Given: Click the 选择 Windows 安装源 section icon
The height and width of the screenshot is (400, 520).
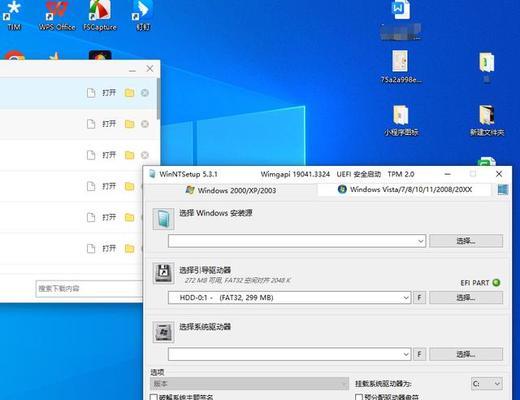Looking at the screenshot, I should pos(163,219).
